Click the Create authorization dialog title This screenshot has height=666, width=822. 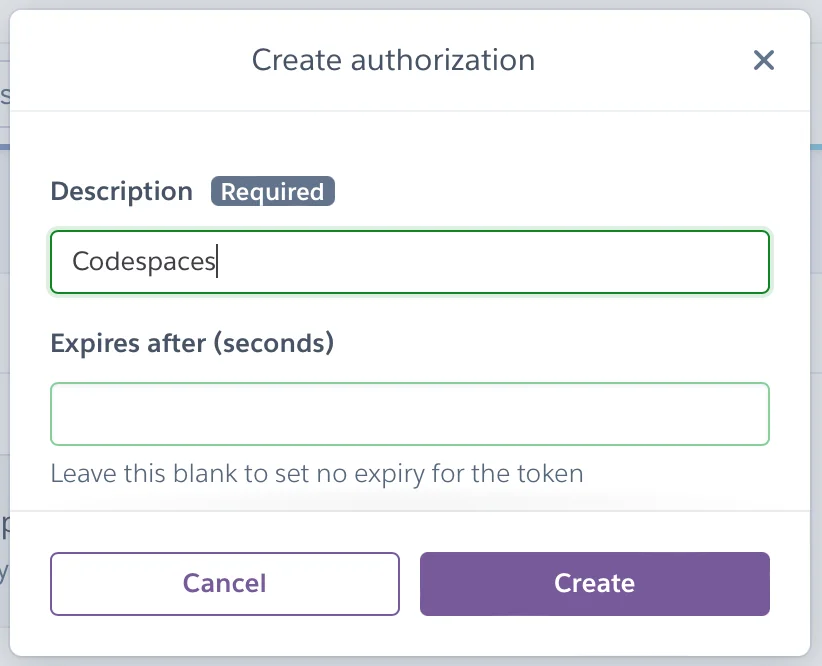coord(393,60)
